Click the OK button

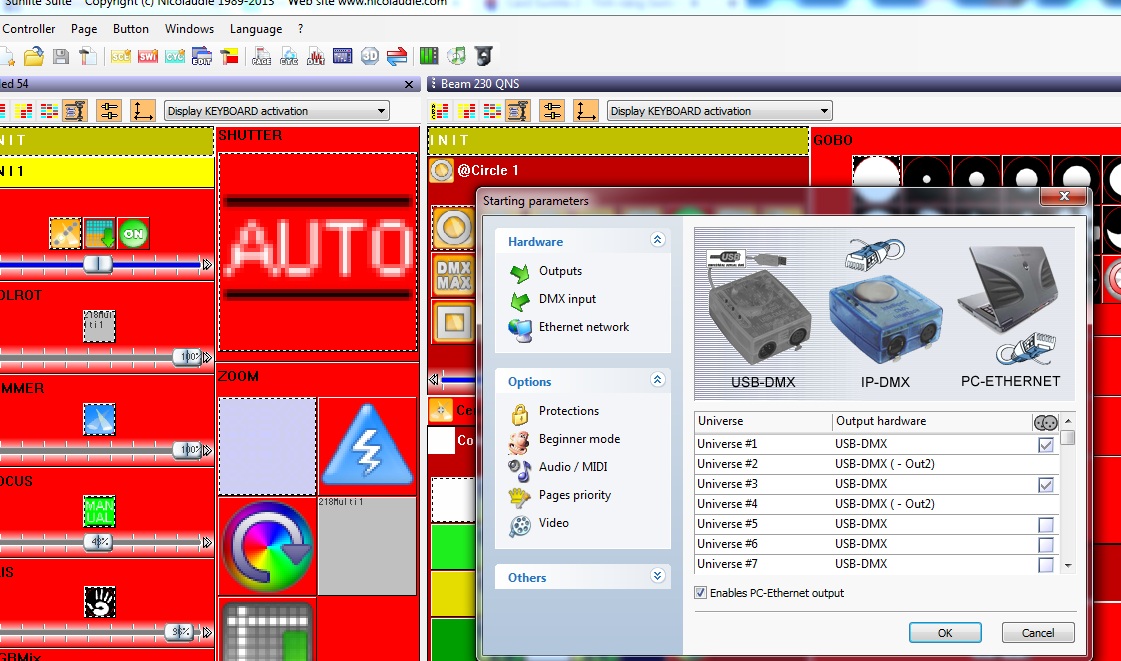pos(945,632)
